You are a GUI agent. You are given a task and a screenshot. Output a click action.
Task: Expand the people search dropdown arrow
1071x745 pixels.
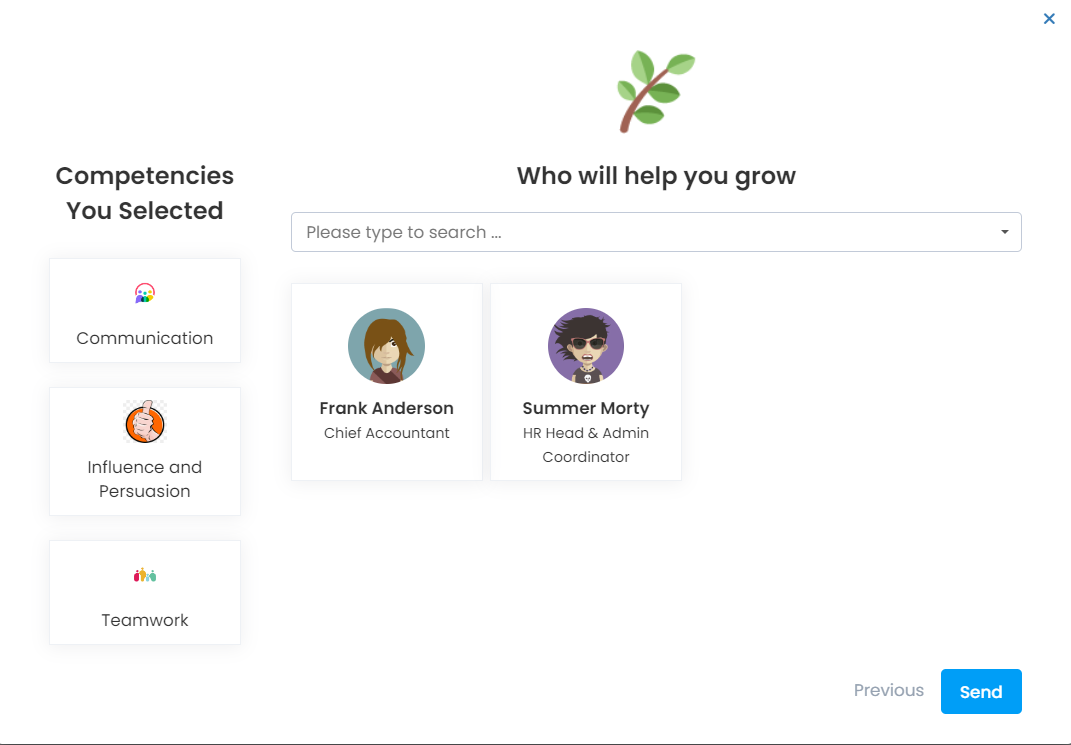point(1004,232)
